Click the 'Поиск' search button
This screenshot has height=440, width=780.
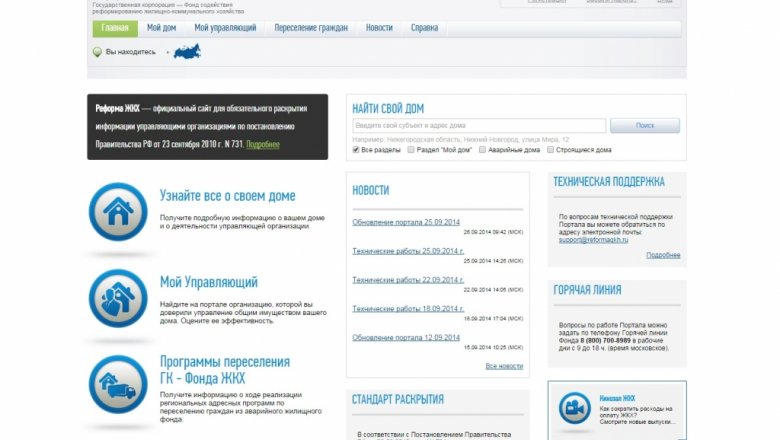click(645, 125)
